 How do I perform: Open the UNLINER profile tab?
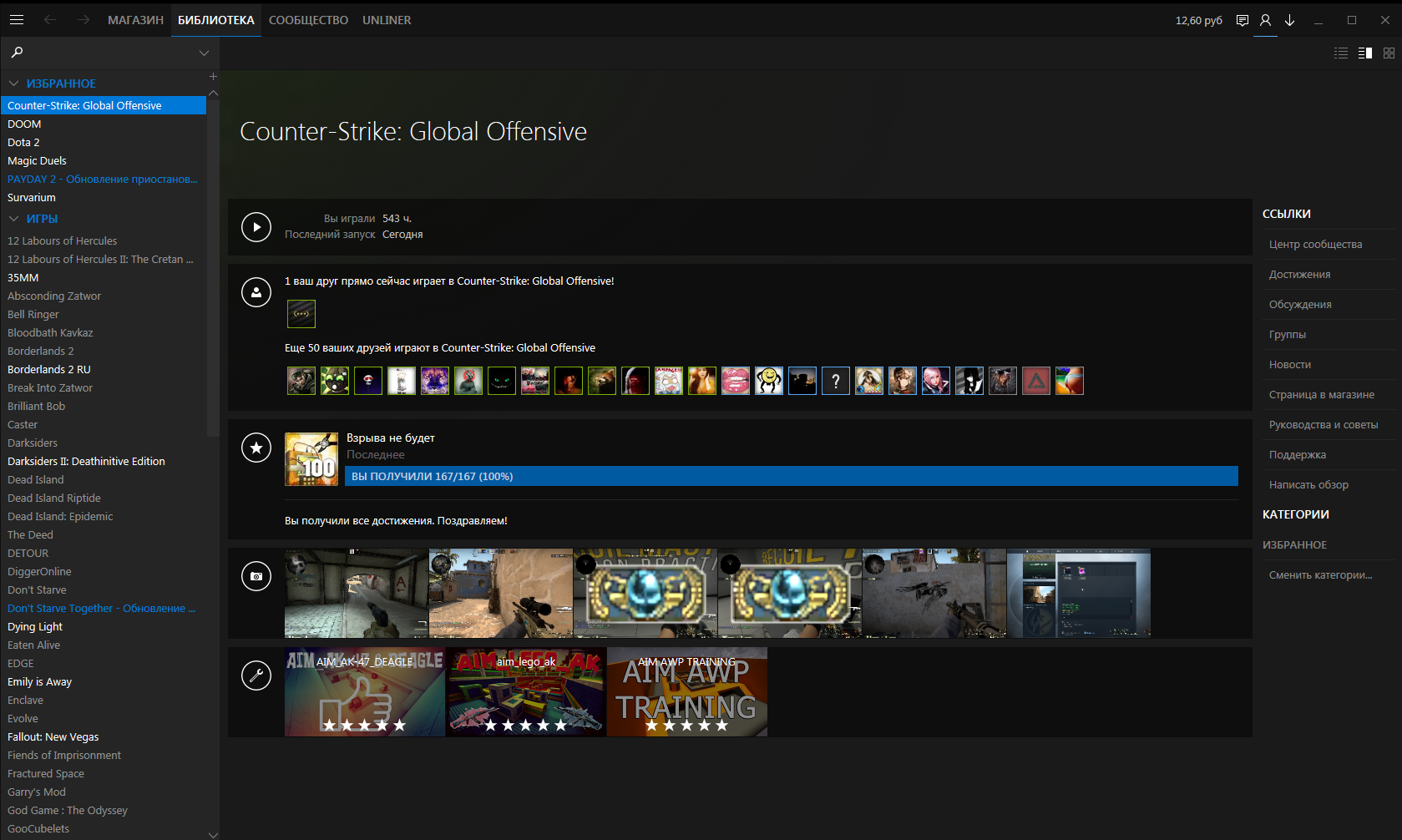[387, 20]
